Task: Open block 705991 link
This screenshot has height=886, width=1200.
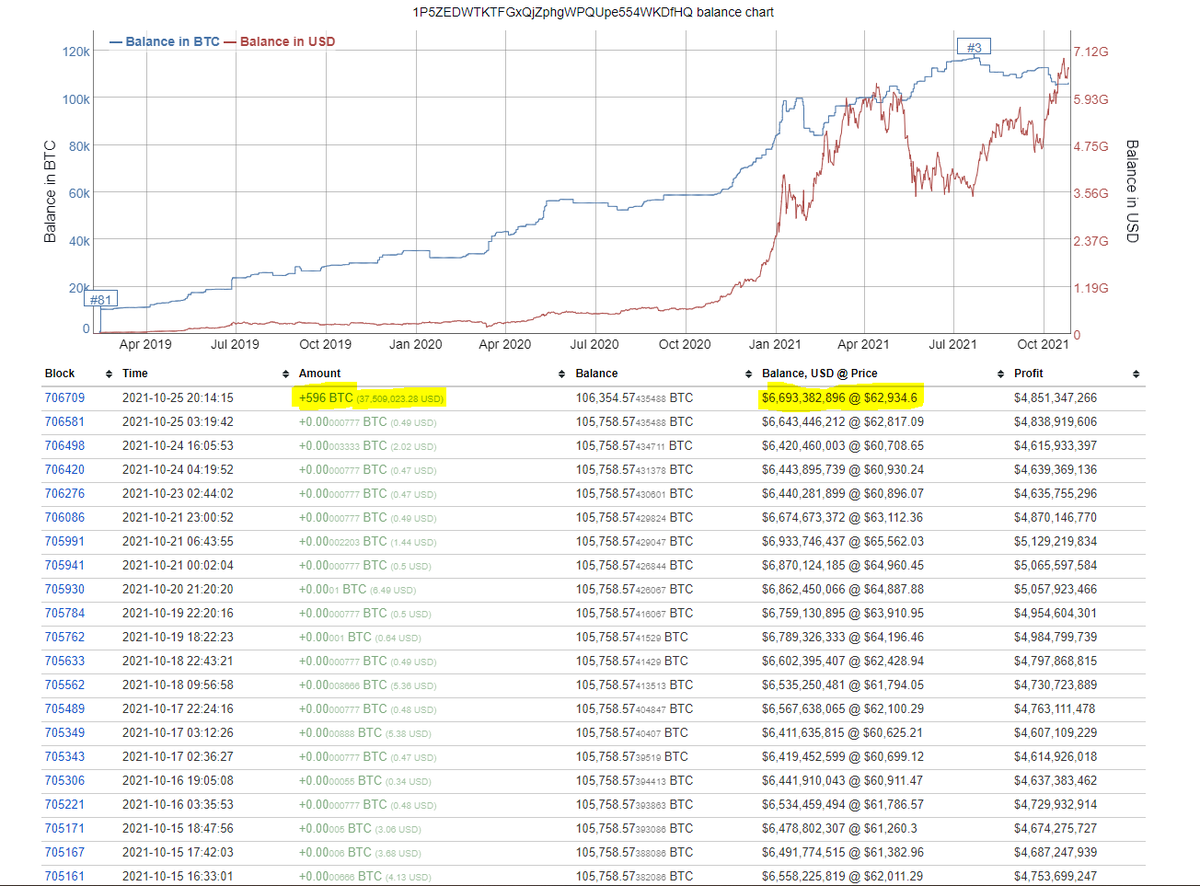Action: coord(65,541)
